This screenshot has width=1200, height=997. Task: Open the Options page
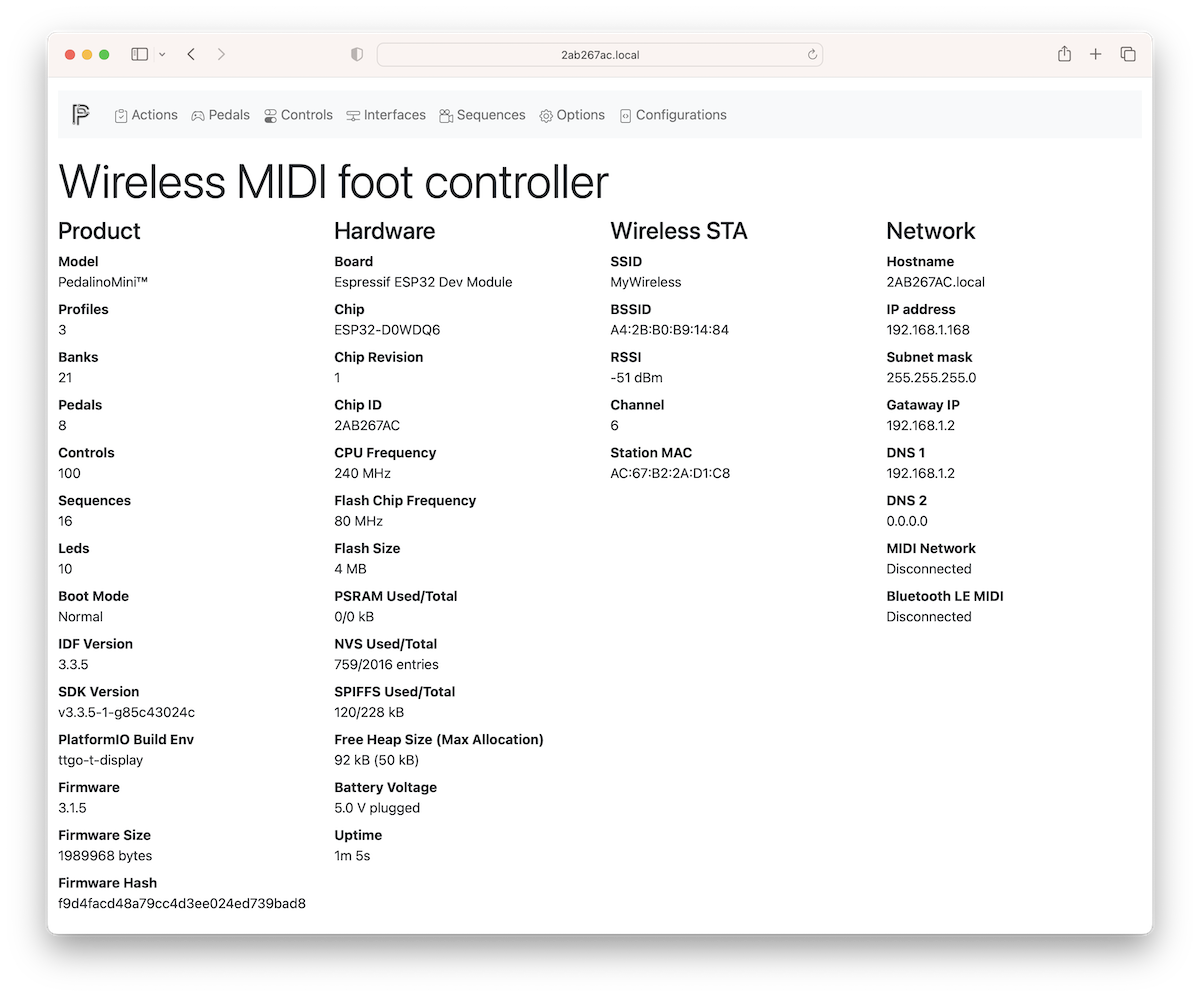point(572,115)
